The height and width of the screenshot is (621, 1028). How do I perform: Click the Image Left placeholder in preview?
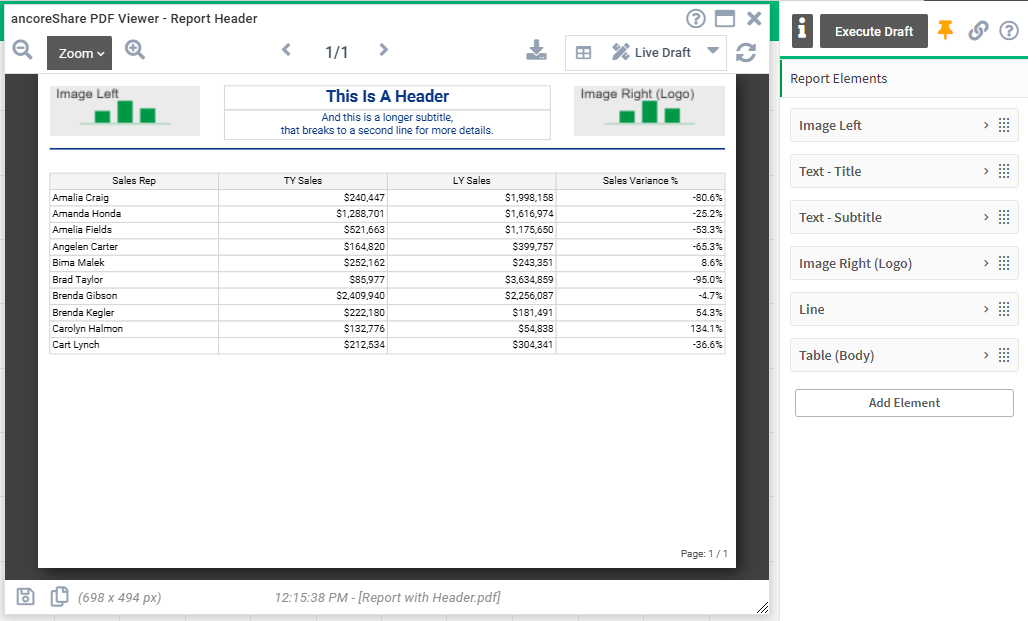(125, 111)
